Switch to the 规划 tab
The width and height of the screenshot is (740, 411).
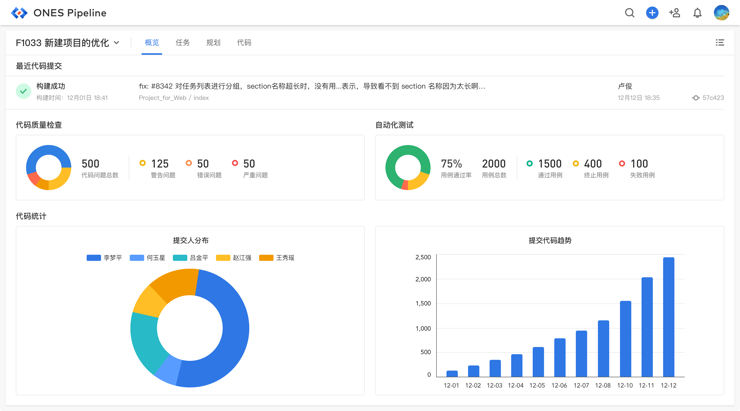click(213, 43)
